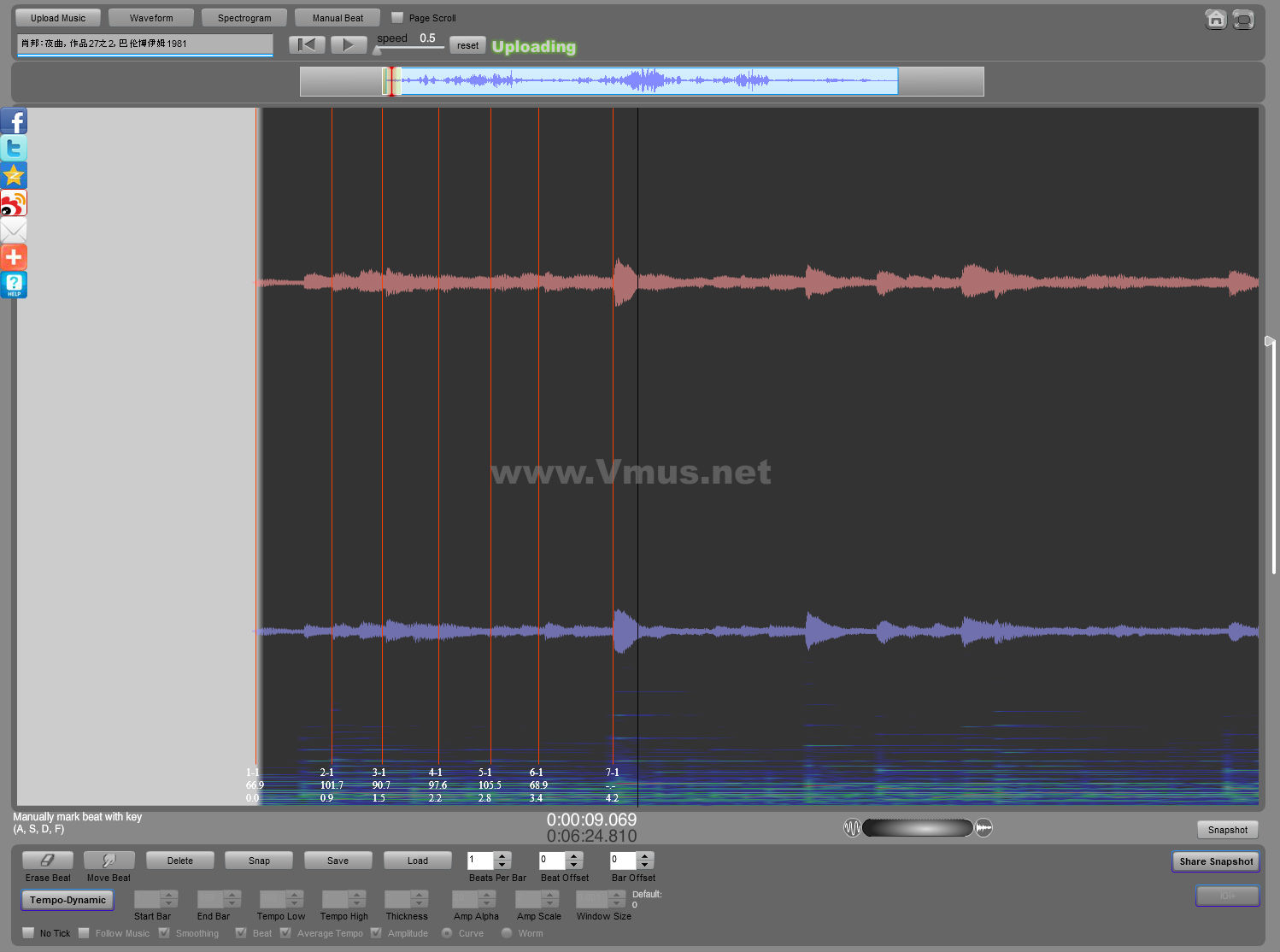
Task: Go to the home icon
Action: click(x=1216, y=19)
